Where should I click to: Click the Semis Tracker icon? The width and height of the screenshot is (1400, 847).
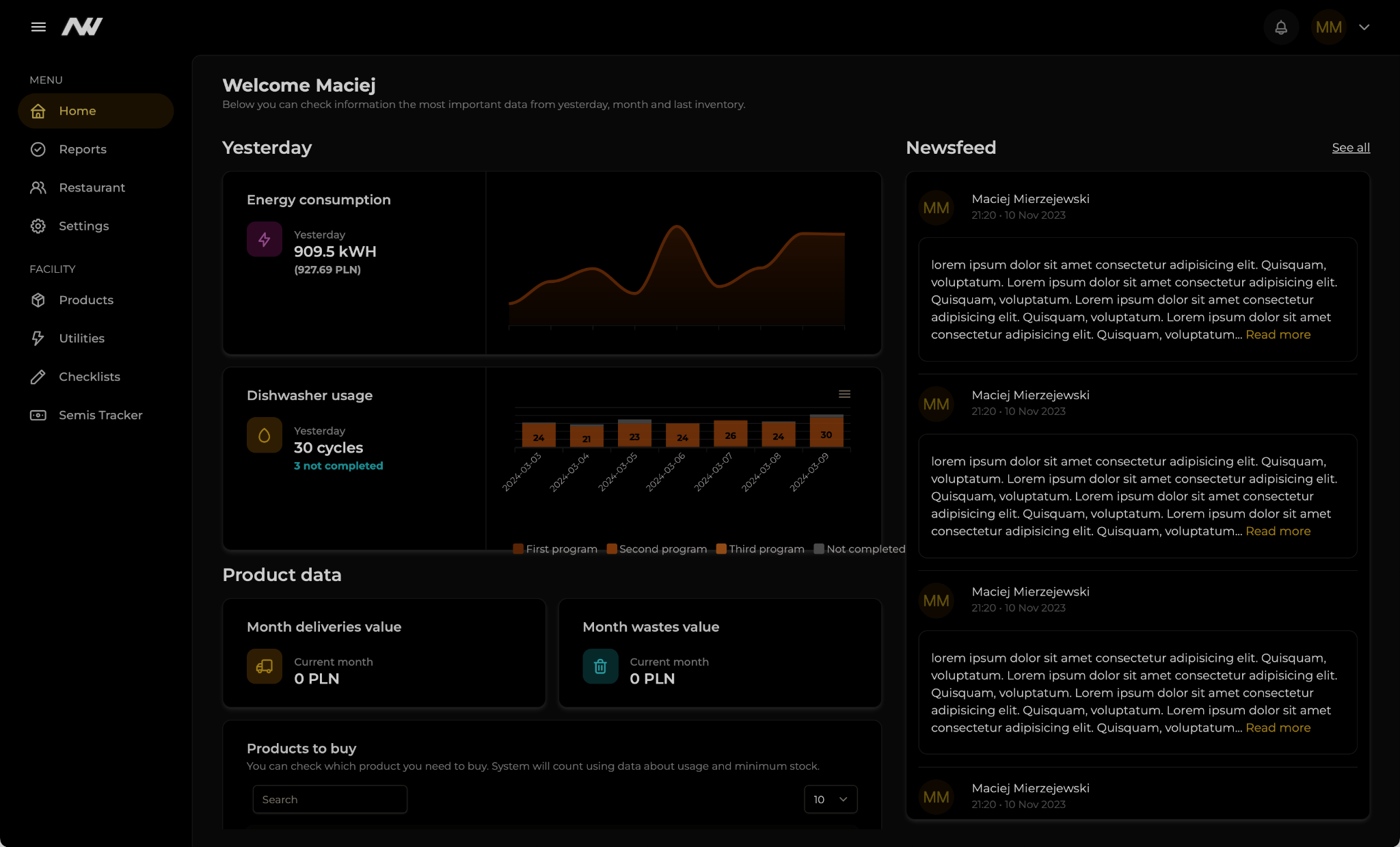click(x=38, y=415)
